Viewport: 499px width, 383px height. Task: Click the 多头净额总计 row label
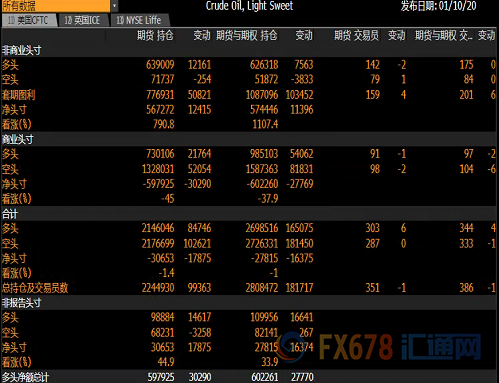[26, 377]
